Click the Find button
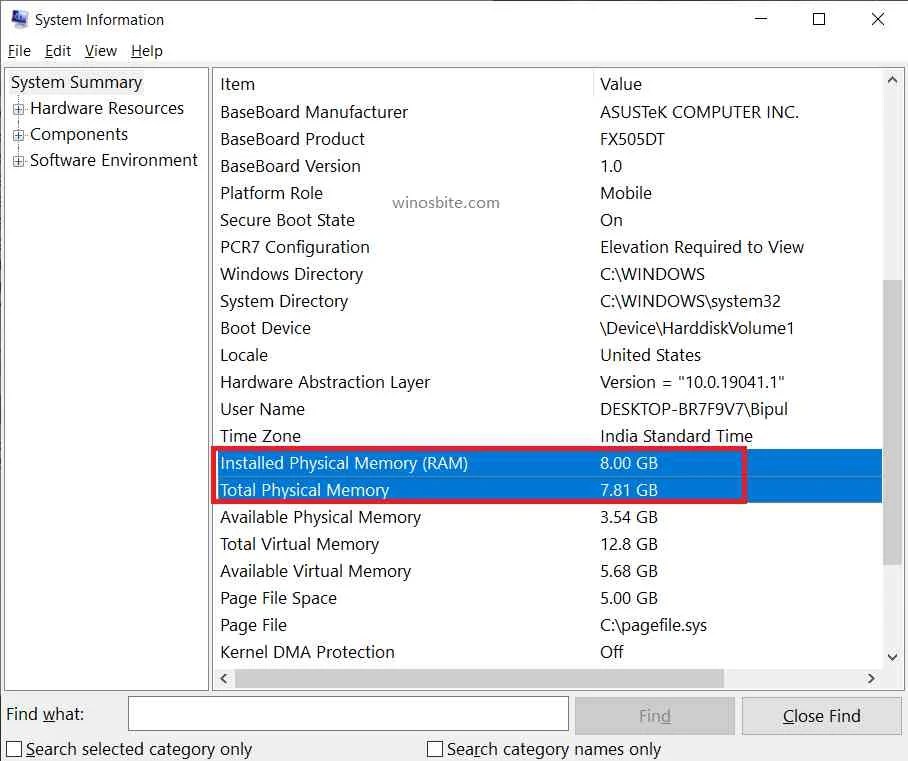The height and width of the screenshot is (761, 908). 654,715
